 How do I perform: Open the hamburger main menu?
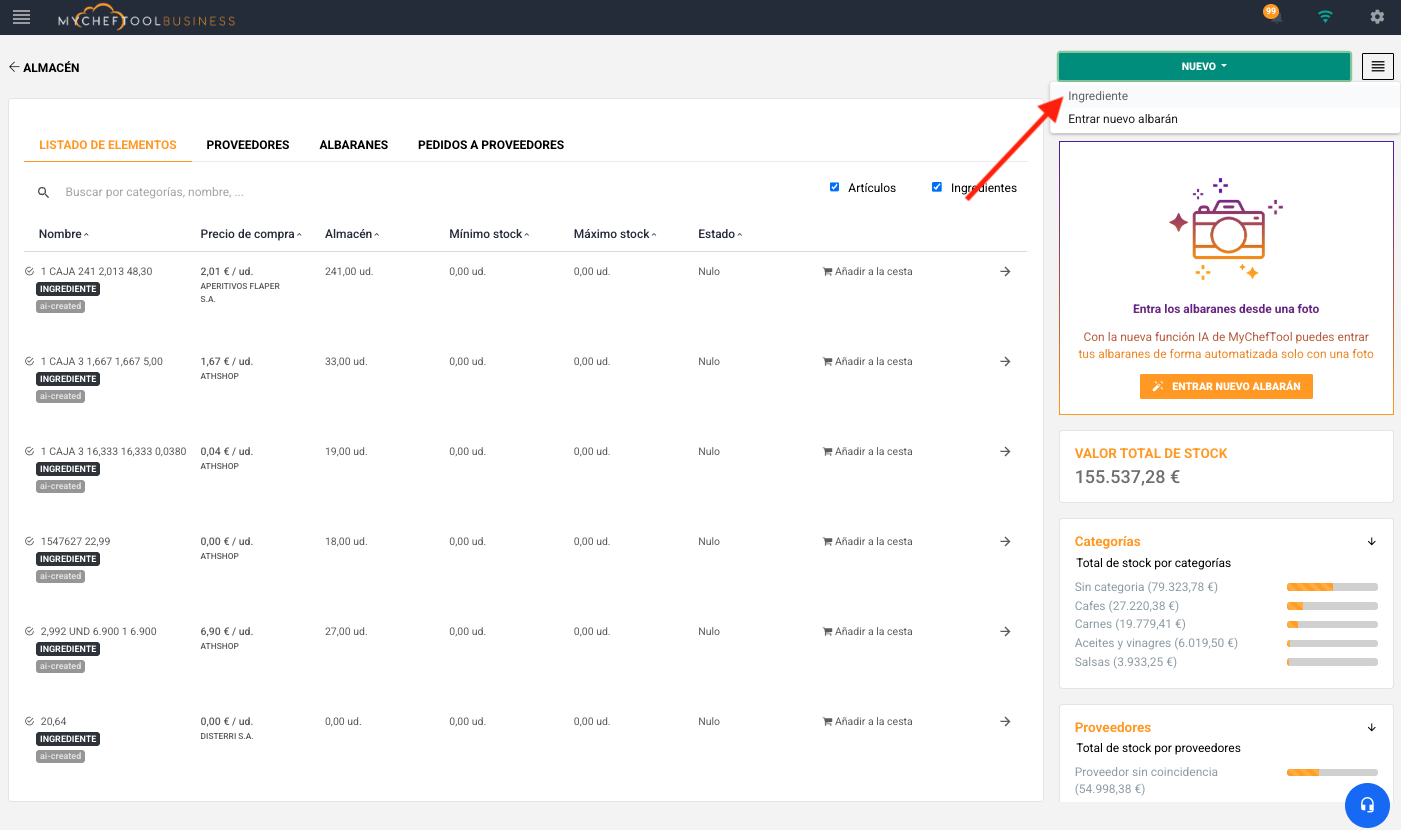(x=21, y=17)
